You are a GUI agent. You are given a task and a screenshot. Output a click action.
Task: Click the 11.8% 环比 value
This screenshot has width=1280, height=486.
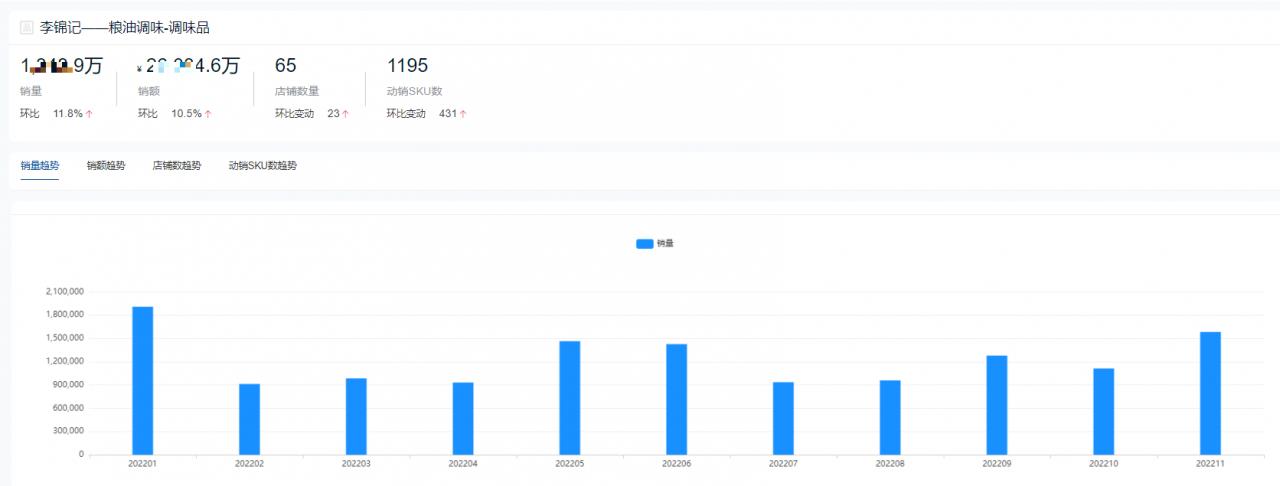pos(68,114)
